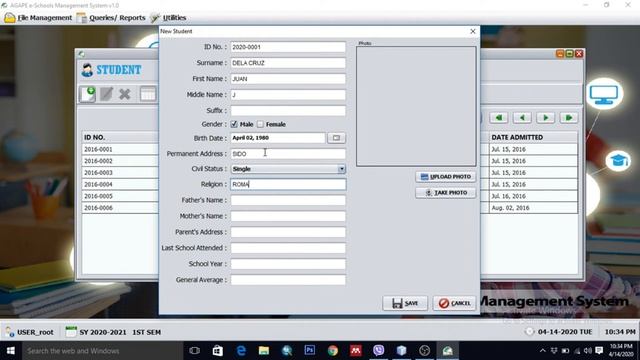Click the Religion field
Viewport: 640px width, 360px height.
288,184
